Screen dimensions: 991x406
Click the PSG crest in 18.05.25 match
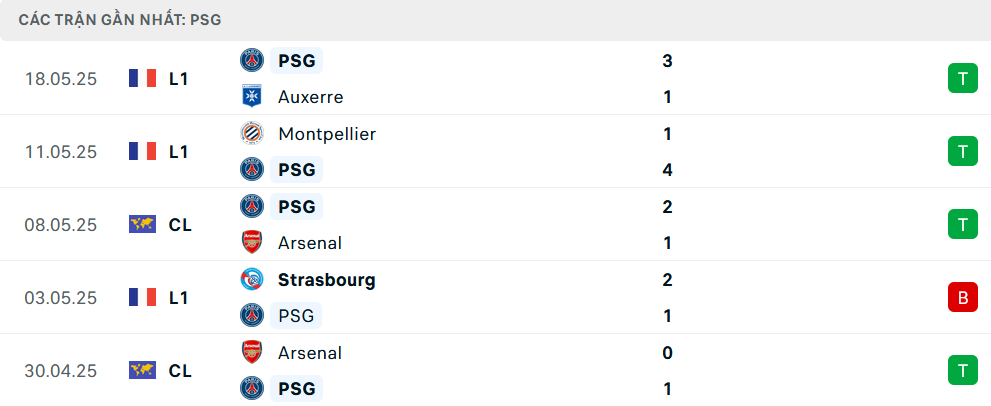click(252, 61)
